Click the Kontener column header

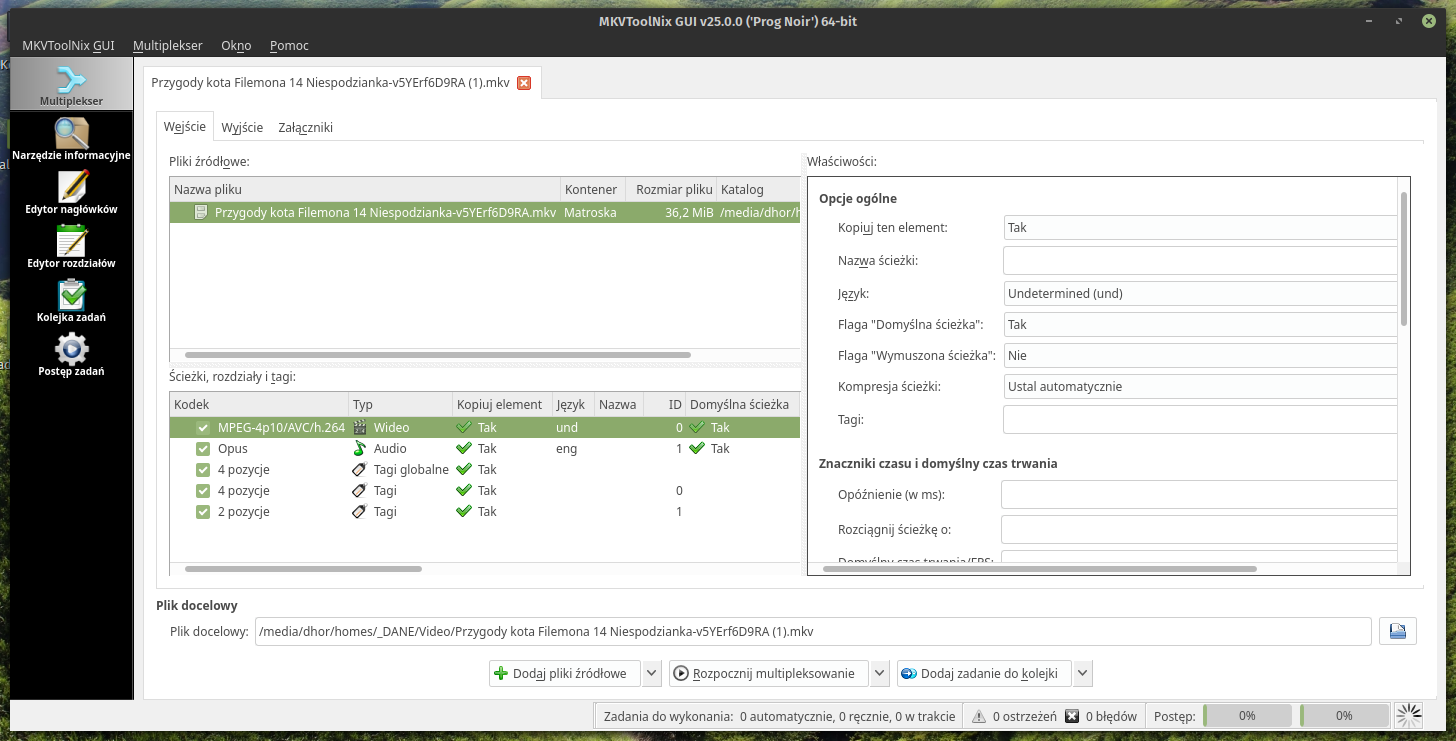593,189
